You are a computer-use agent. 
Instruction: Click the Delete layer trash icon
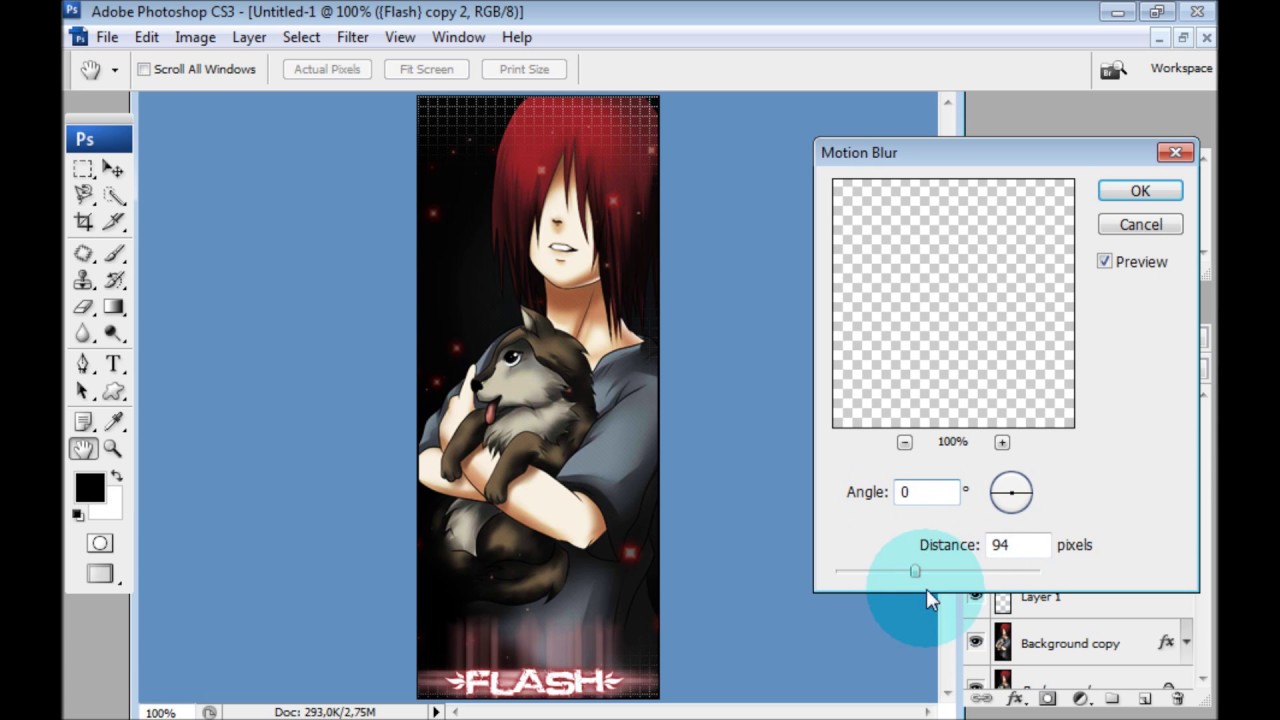(1177, 698)
